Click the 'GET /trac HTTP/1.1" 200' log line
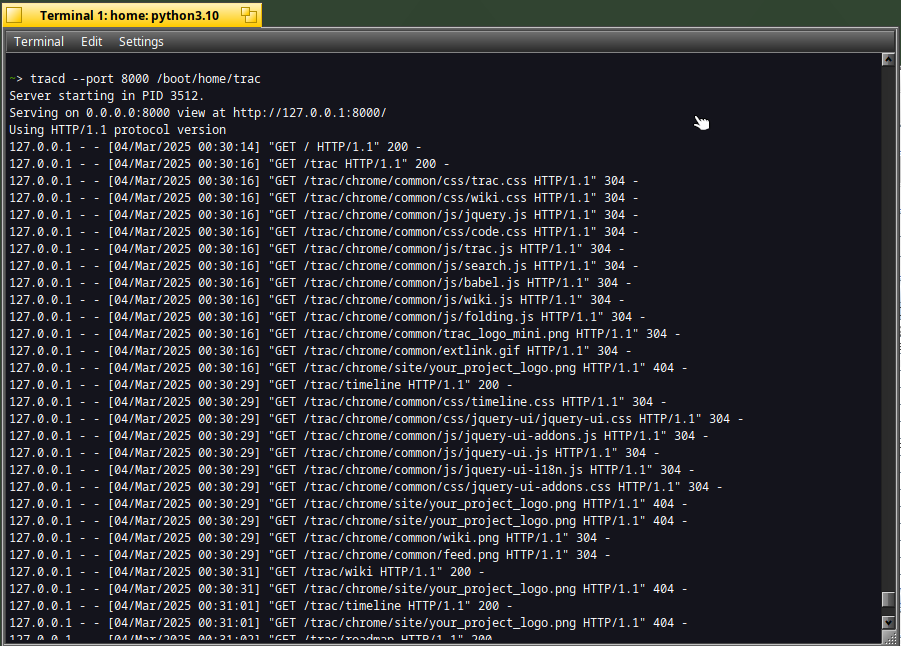The height and width of the screenshot is (646, 901). coord(229,164)
